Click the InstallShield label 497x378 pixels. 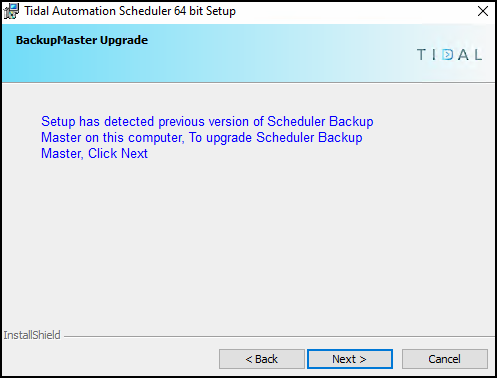tap(32, 335)
